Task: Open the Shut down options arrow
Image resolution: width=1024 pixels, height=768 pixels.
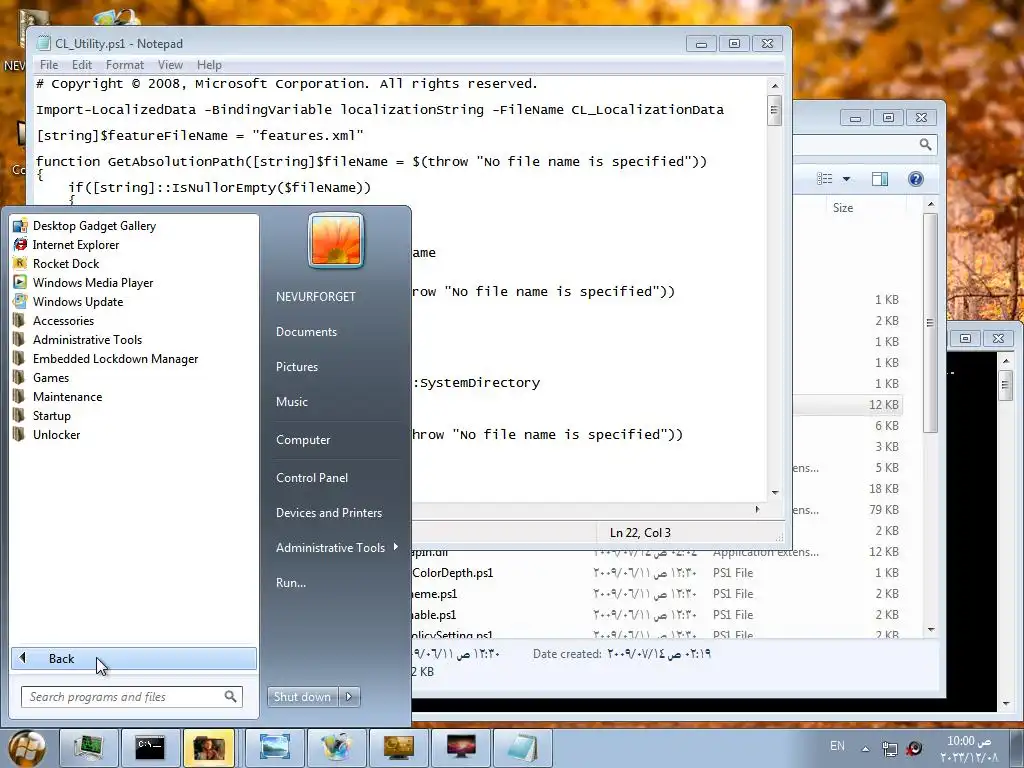Action: click(349, 697)
